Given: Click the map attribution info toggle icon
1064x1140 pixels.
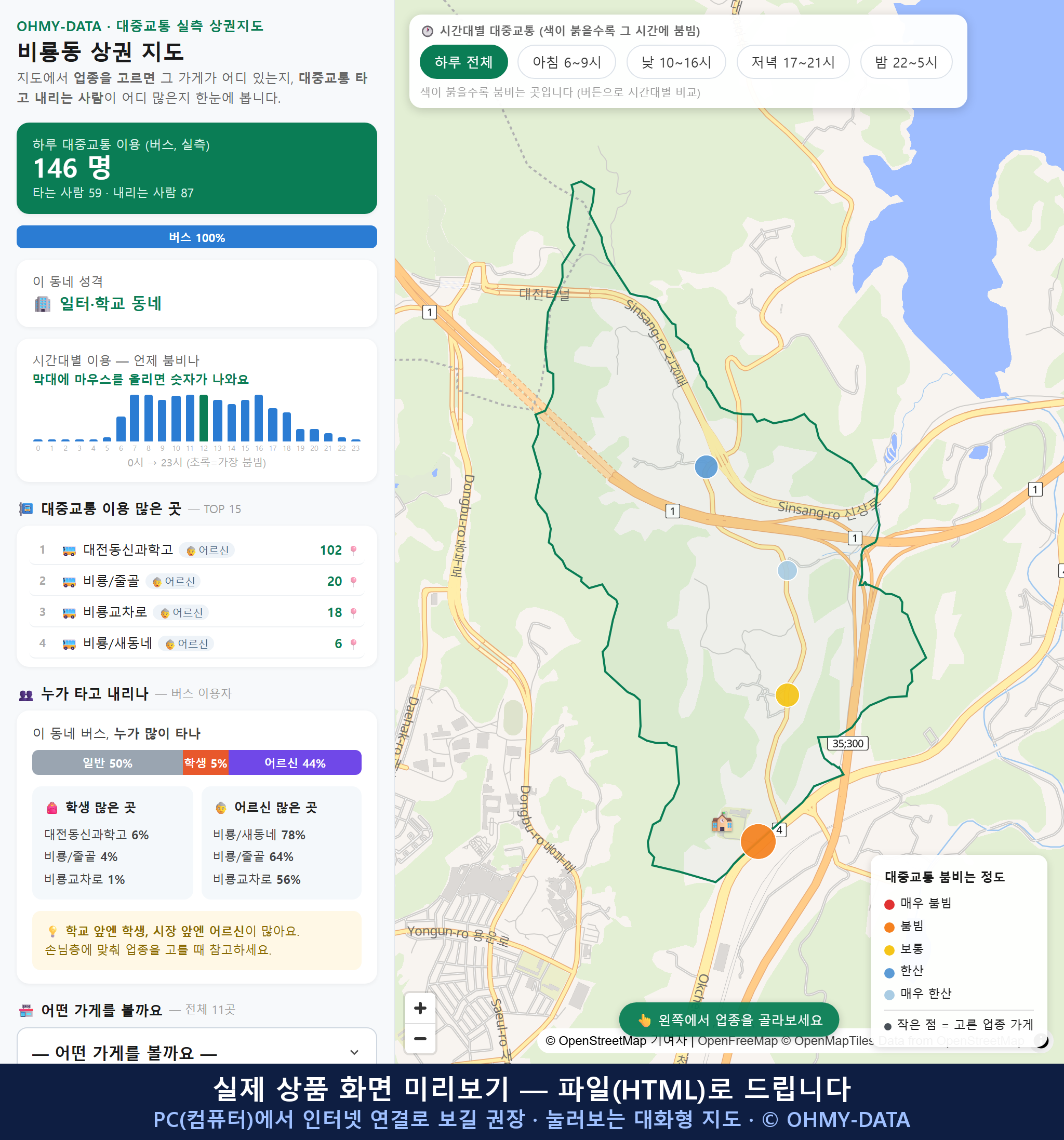Looking at the screenshot, I should click(x=1041, y=1040).
